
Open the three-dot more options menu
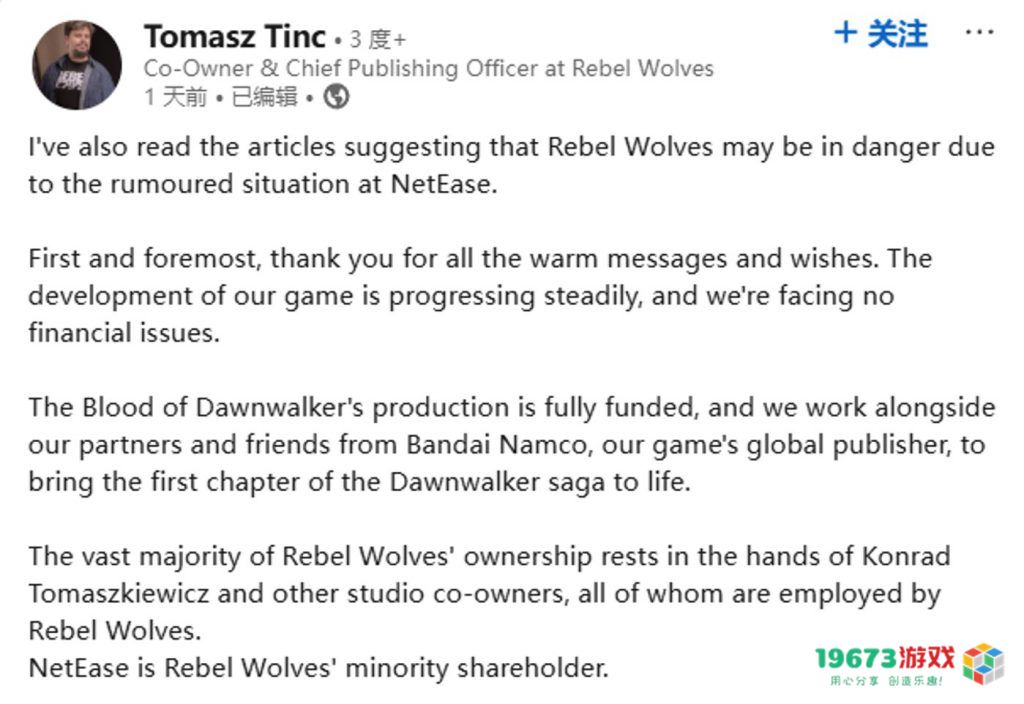pos(980,32)
